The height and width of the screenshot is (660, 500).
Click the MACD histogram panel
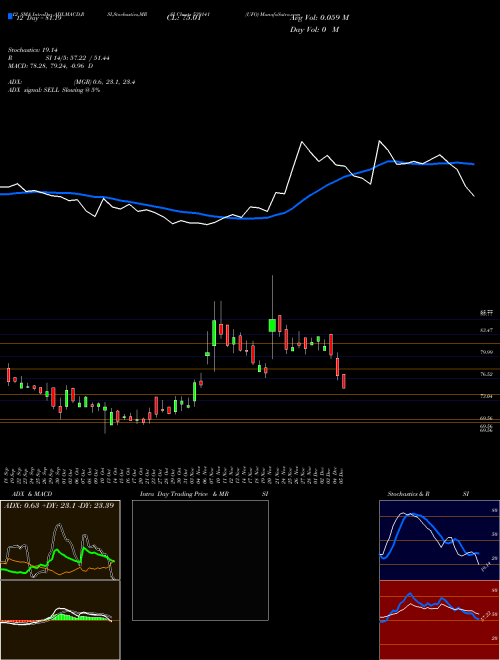pos(60,620)
